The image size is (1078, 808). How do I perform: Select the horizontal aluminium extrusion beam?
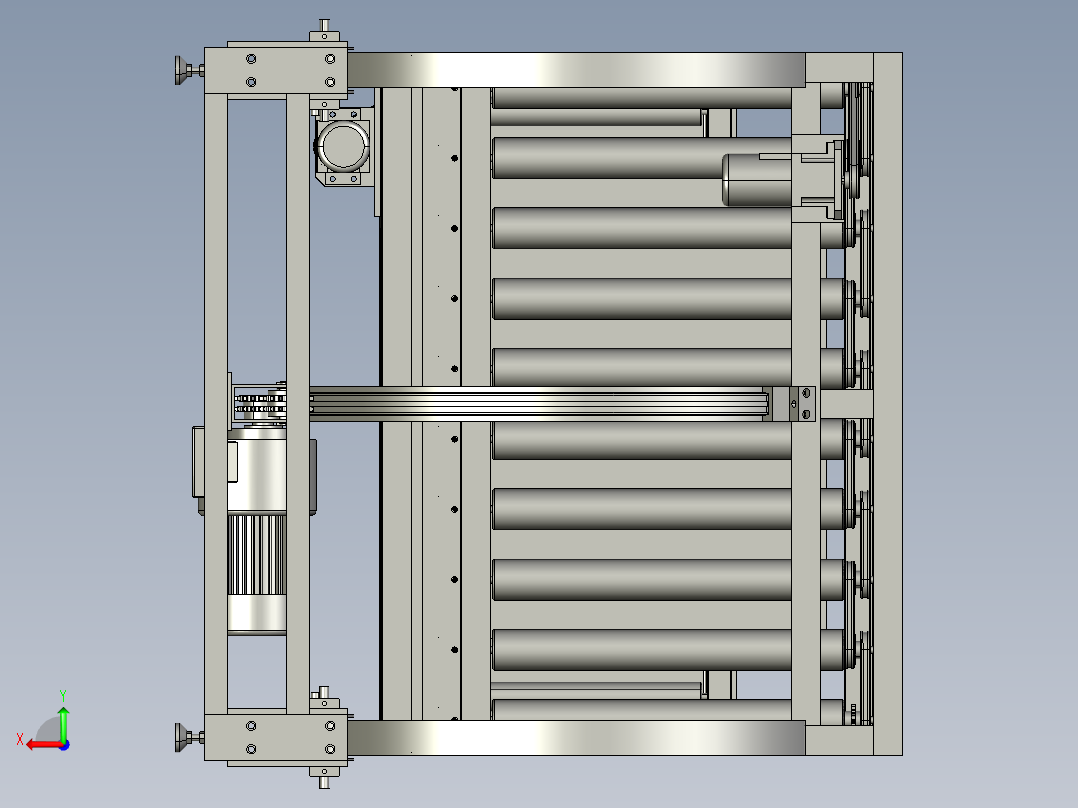point(538,404)
